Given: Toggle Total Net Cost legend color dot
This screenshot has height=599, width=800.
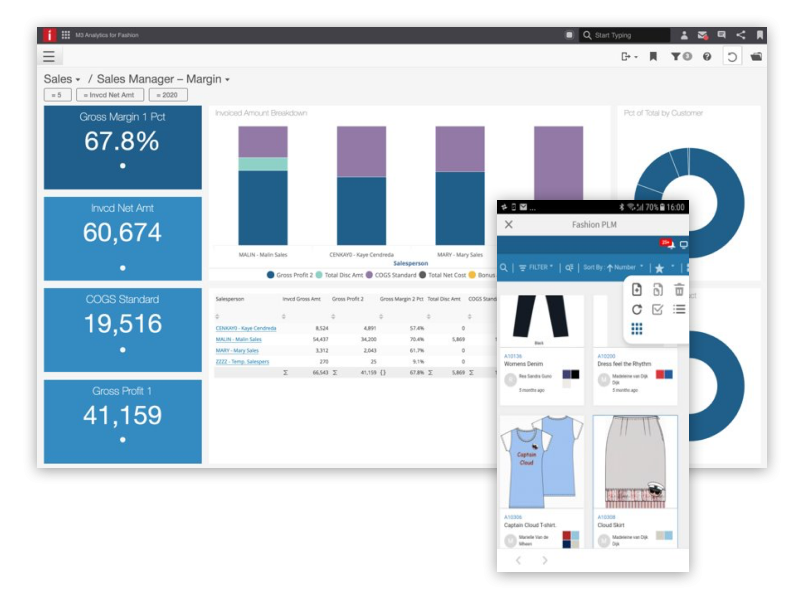Looking at the screenshot, I should (422, 275).
